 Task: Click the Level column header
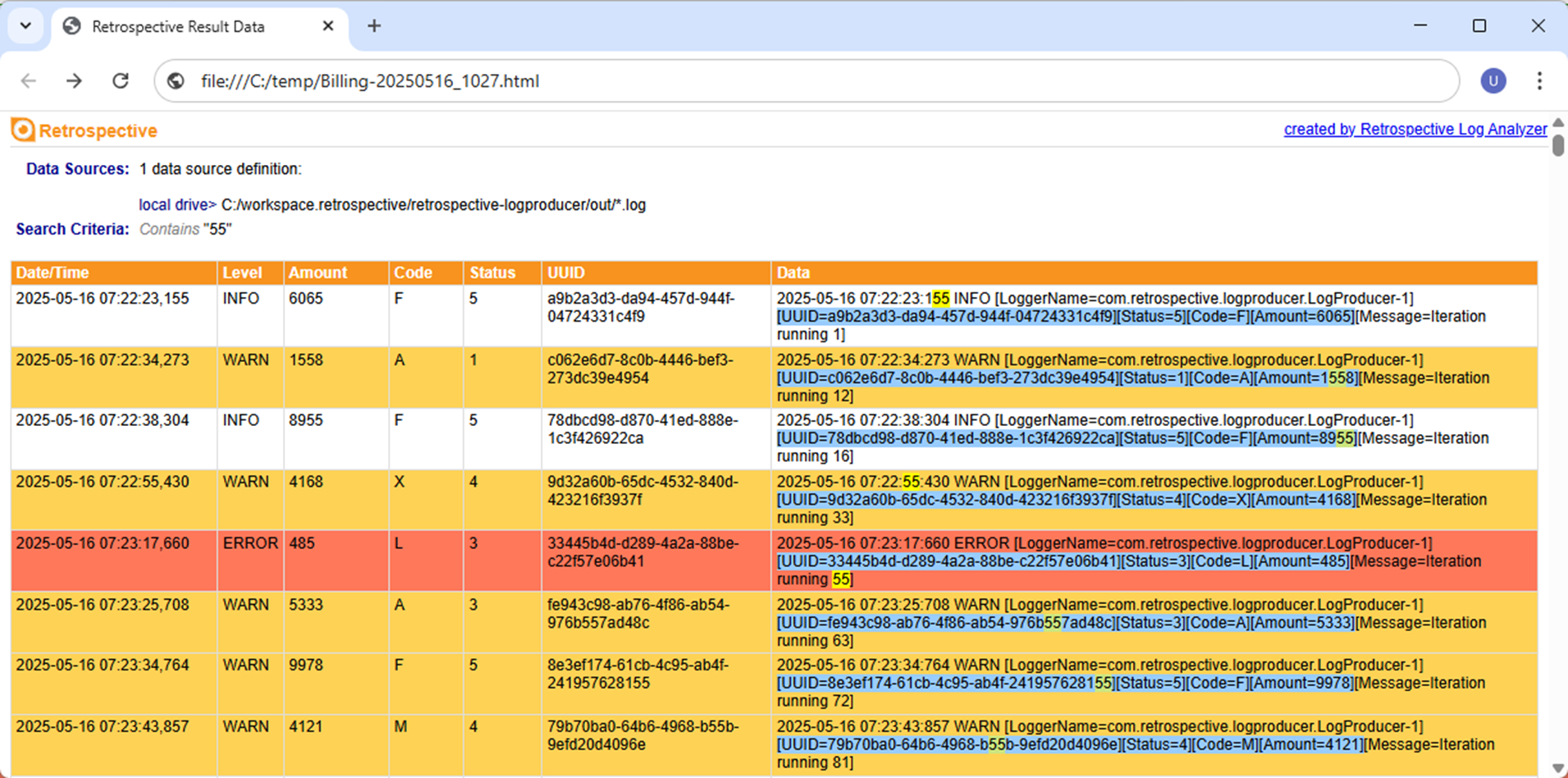[250, 272]
